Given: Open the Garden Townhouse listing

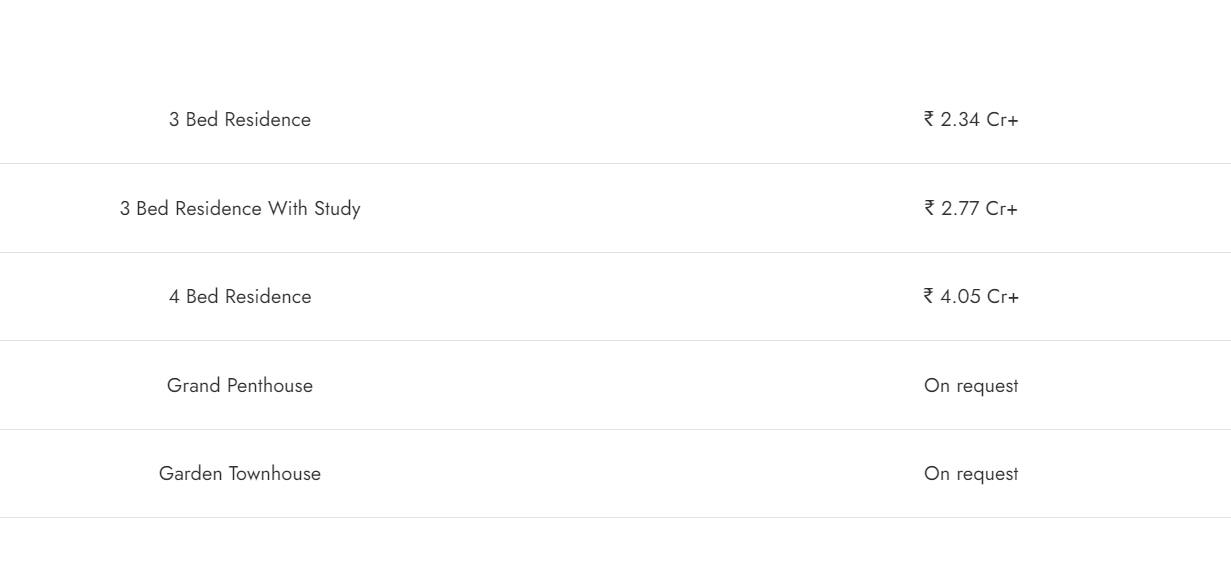Looking at the screenshot, I should point(240,473).
